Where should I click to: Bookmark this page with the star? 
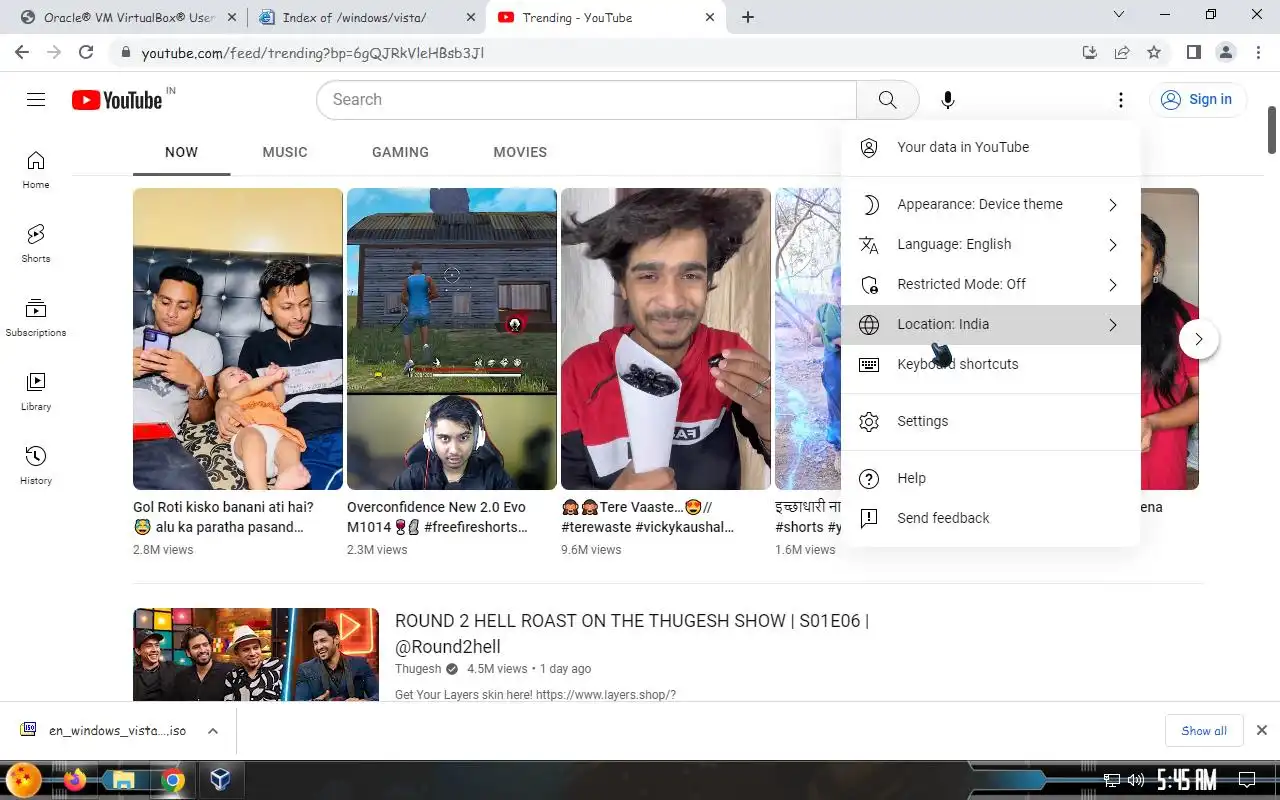pos(1154,52)
